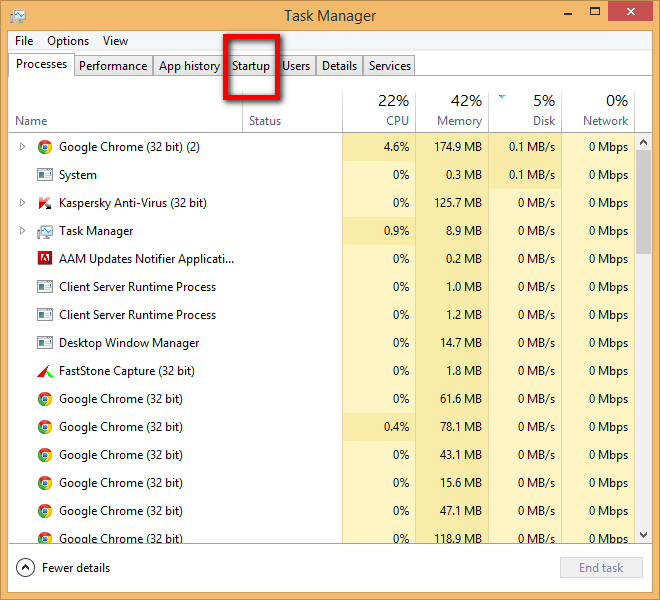This screenshot has height=600, width=660.
Task: Click the FastStone Capture icon
Action: click(x=45, y=371)
